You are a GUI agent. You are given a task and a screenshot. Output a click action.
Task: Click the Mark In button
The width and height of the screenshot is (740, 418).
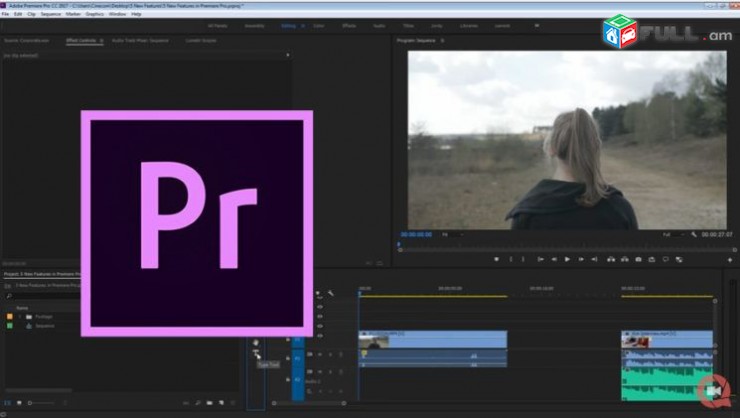pos(511,259)
